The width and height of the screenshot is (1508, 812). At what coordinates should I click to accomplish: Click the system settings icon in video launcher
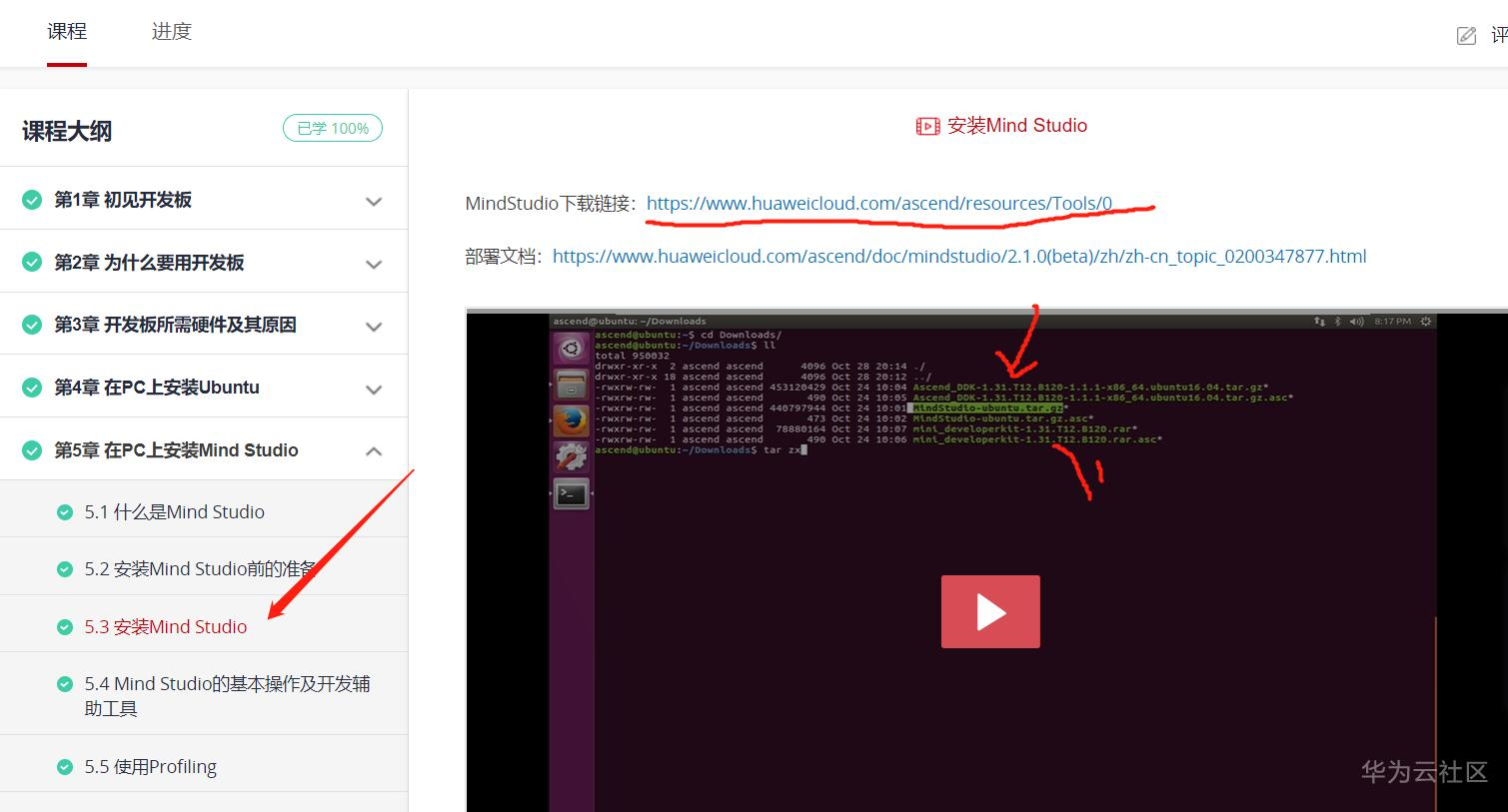[x=572, y=457]
